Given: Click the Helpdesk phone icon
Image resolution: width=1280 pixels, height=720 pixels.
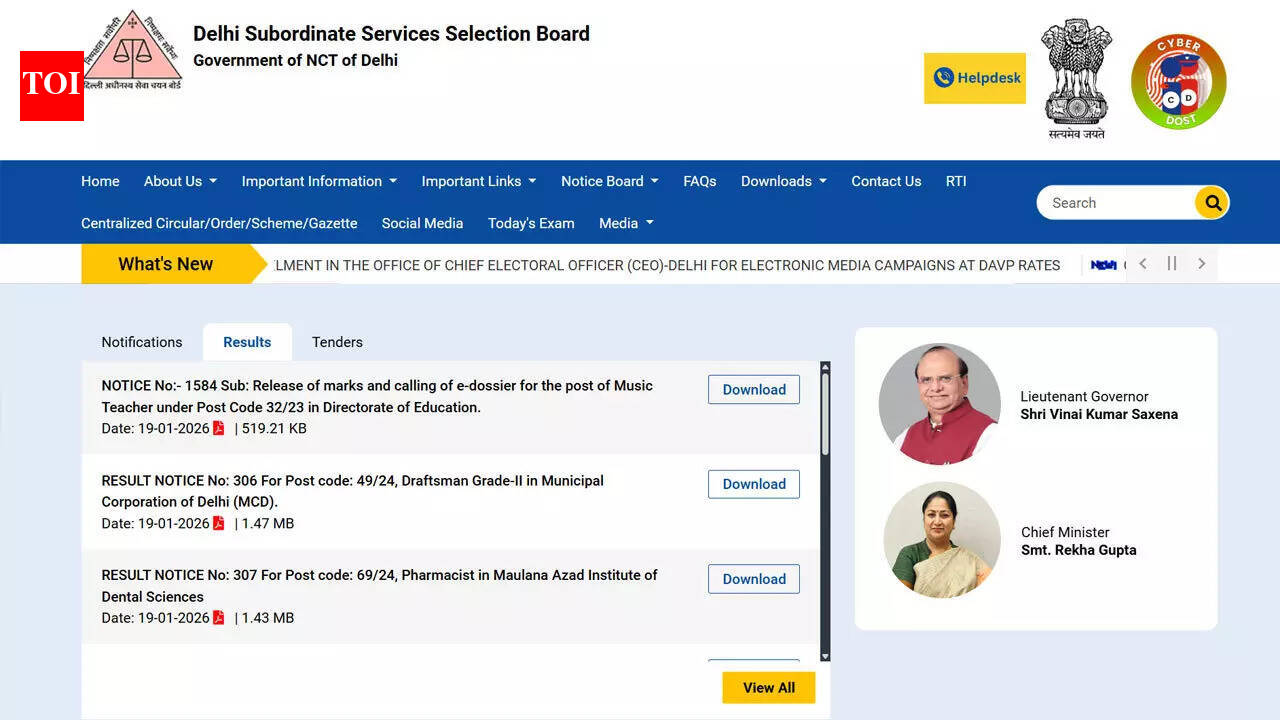Looking at the screenshot, I should (x=943, y=77).
